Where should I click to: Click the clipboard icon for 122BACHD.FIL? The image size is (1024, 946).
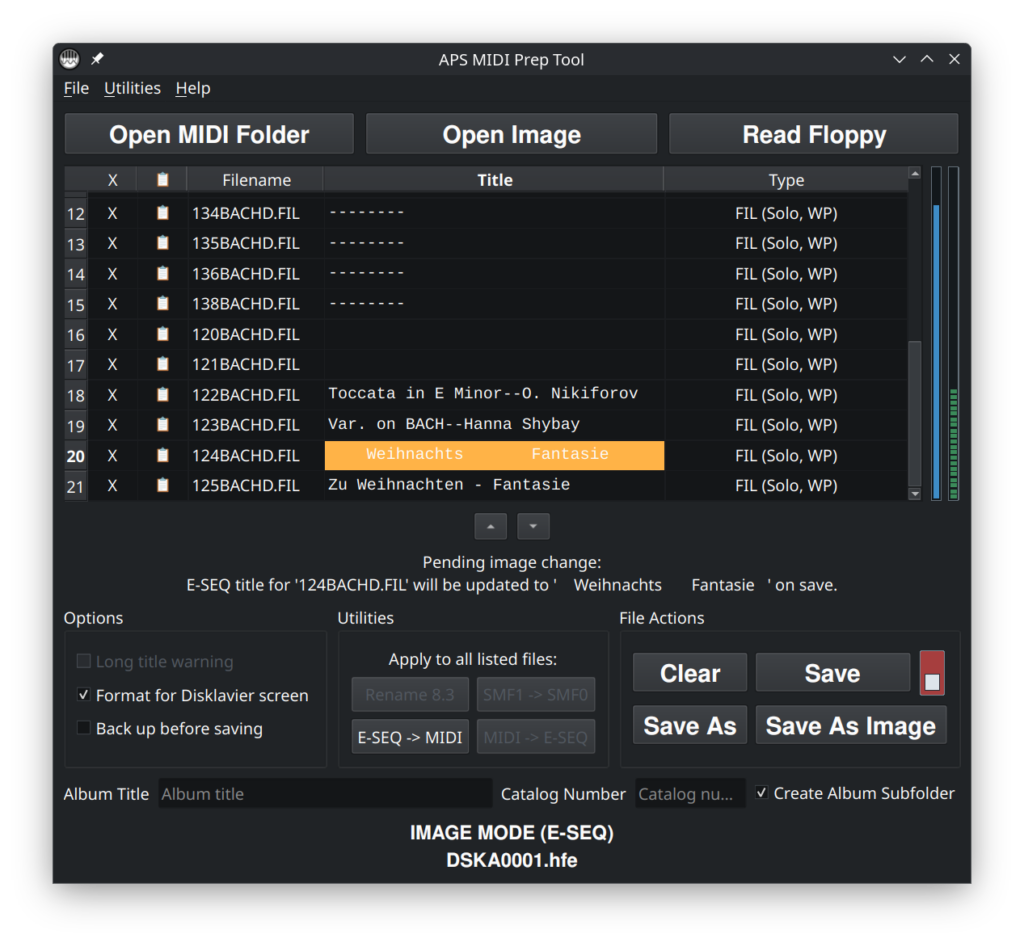[162, 395]
